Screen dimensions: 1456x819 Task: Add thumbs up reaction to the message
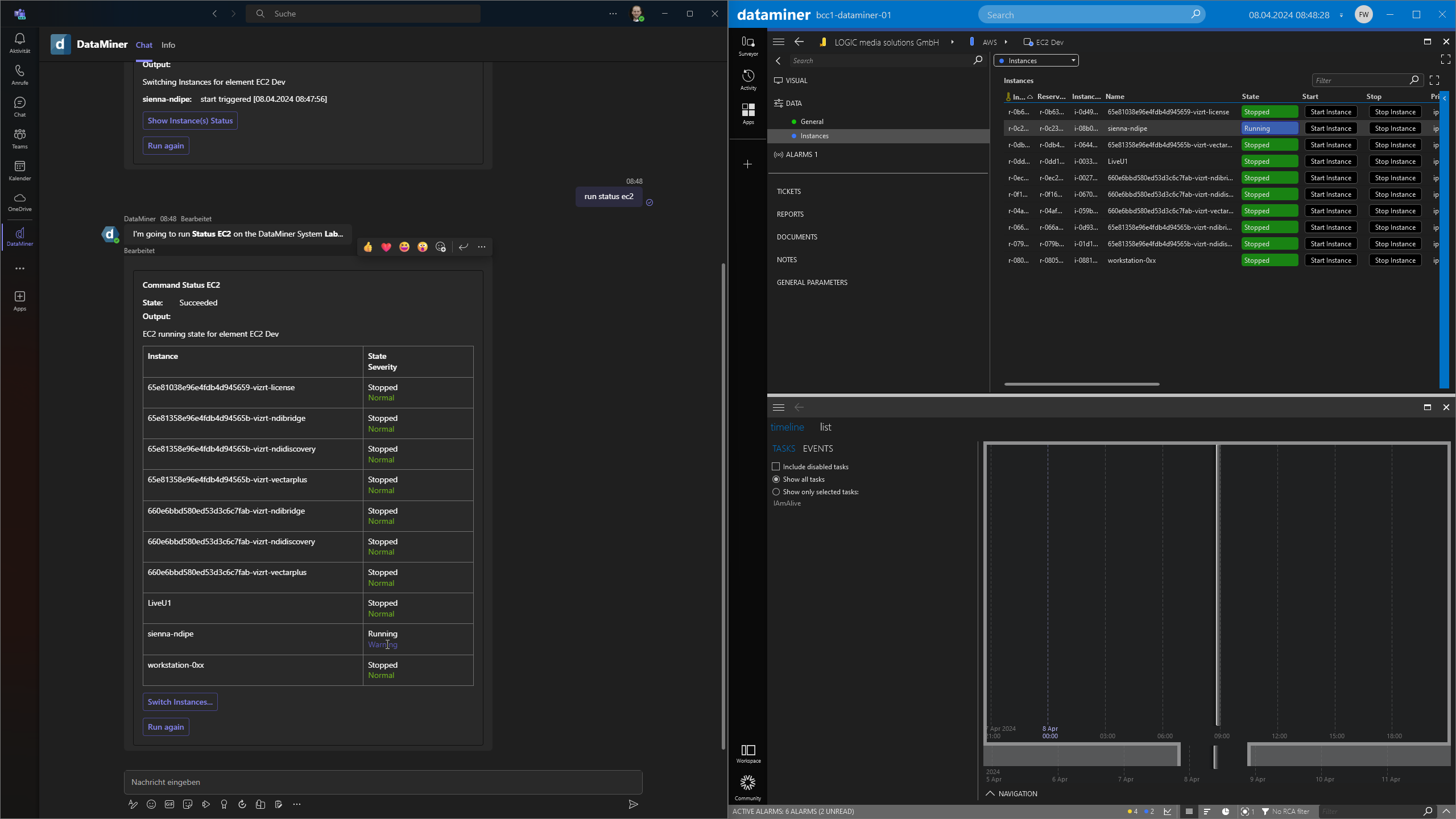pos(368,247)
